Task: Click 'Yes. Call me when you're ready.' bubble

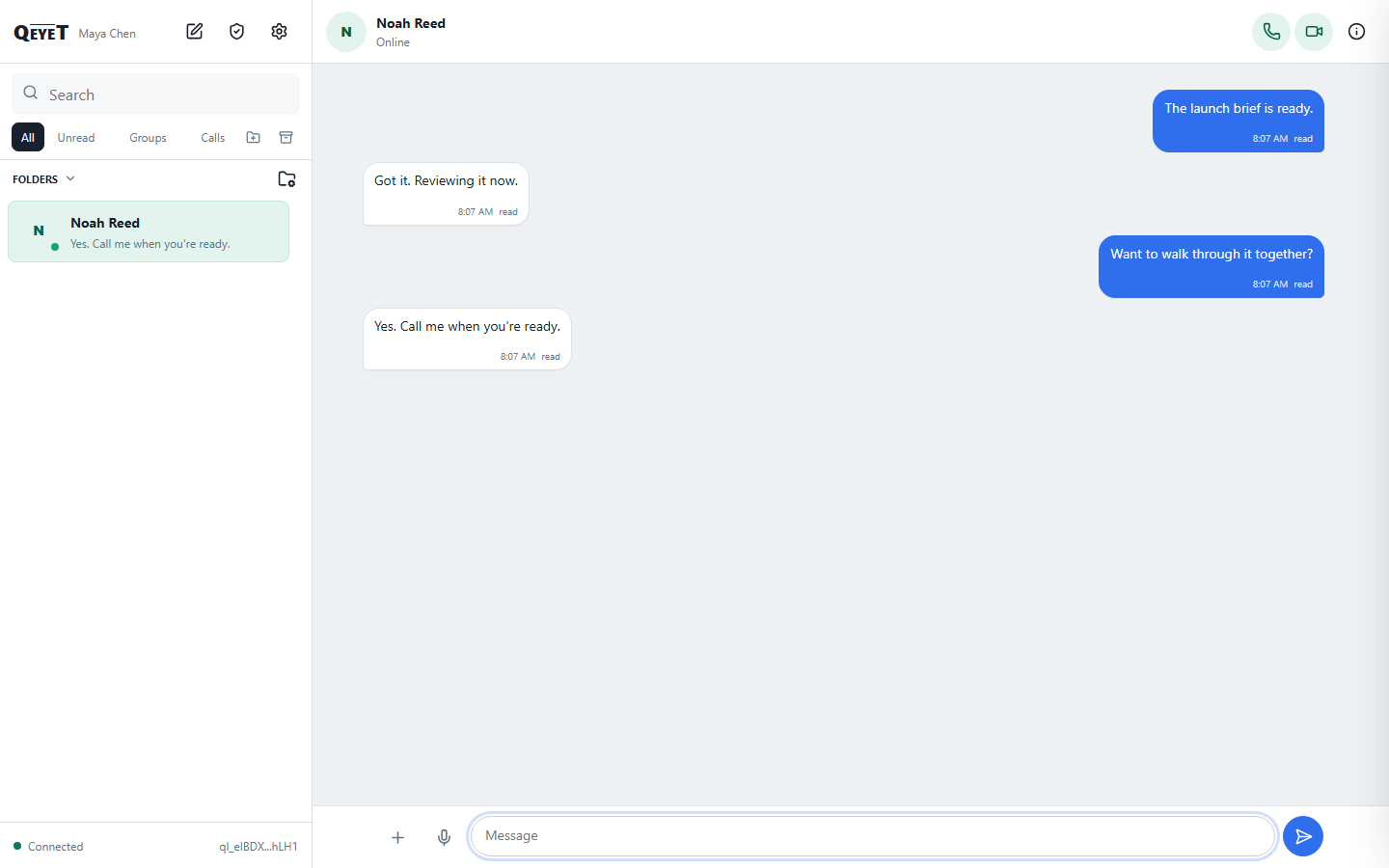Action: (x=467, y=339)
